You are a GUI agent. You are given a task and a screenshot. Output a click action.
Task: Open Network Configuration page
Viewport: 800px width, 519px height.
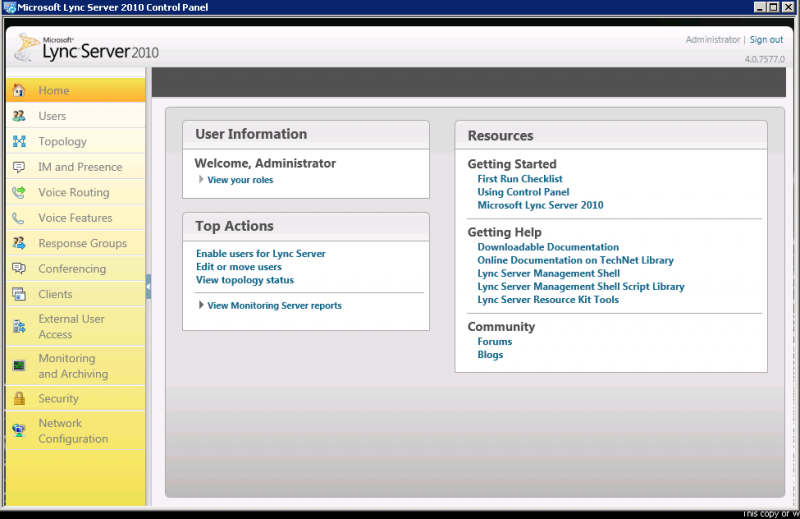(x=76, y=431)
